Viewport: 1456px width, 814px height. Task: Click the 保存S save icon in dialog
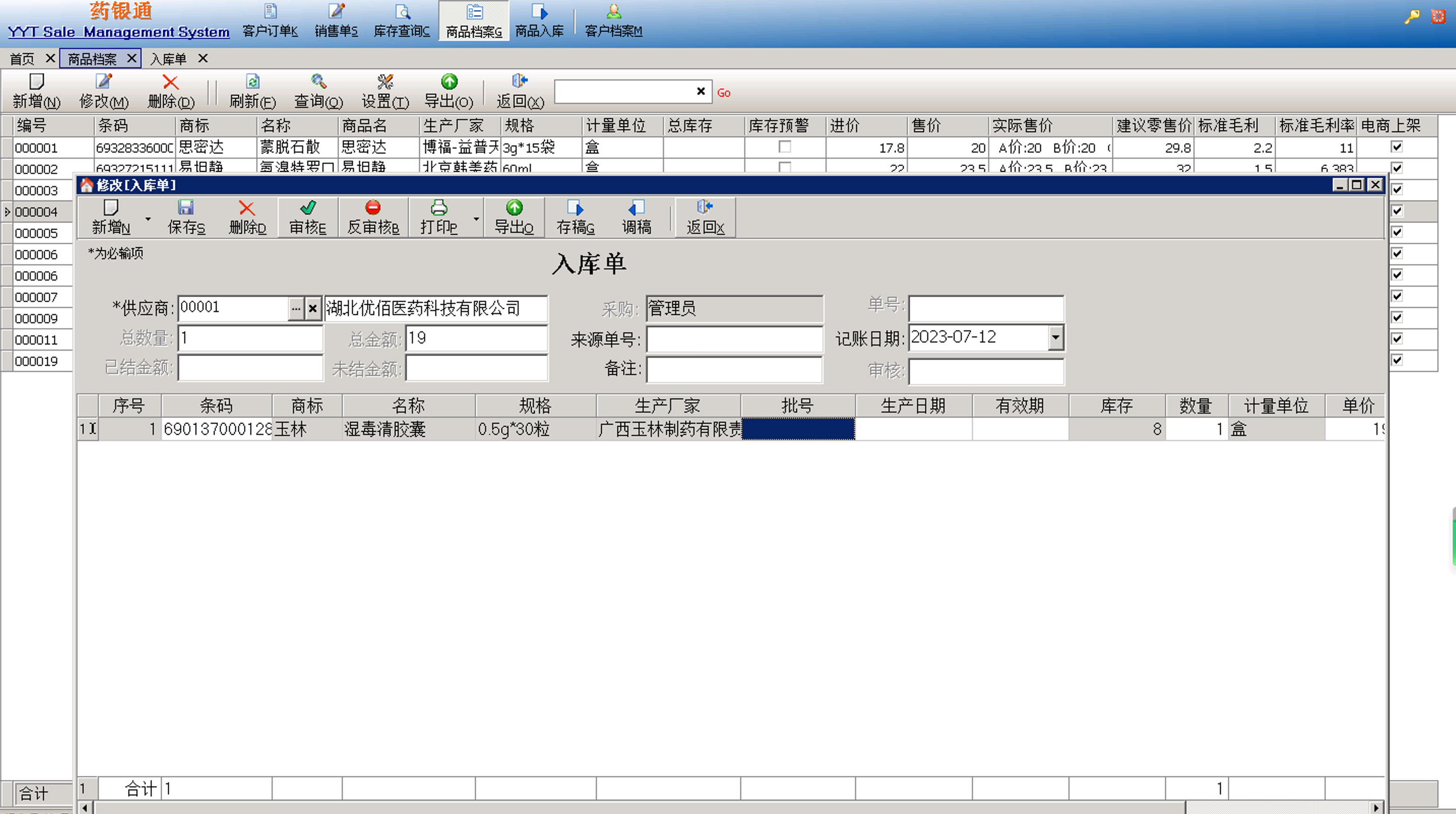tap(186, 208)
